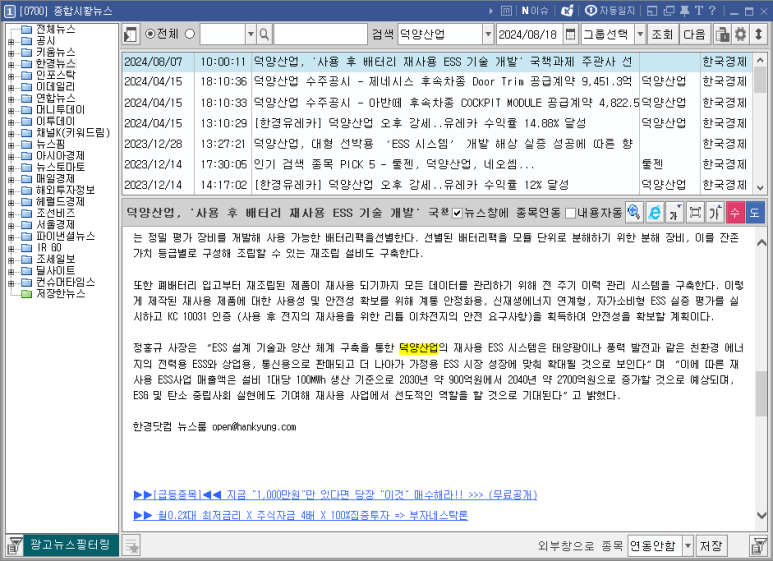The height and width of the screenshot is (561, 773).
Task: Expand the 머니투데이 tree folder
Action: 11,111
